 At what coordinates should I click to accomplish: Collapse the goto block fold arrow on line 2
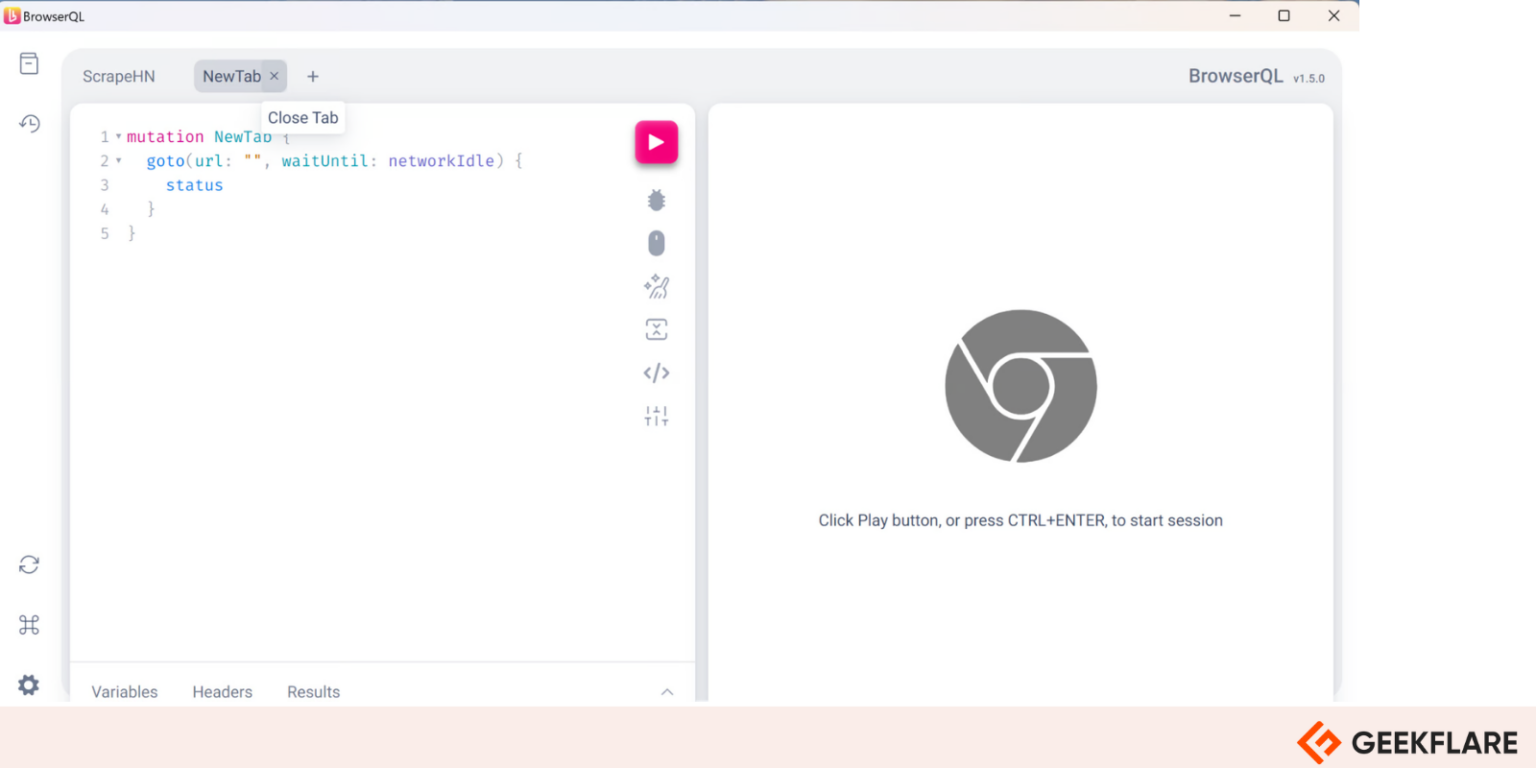(x=118, y=160)
